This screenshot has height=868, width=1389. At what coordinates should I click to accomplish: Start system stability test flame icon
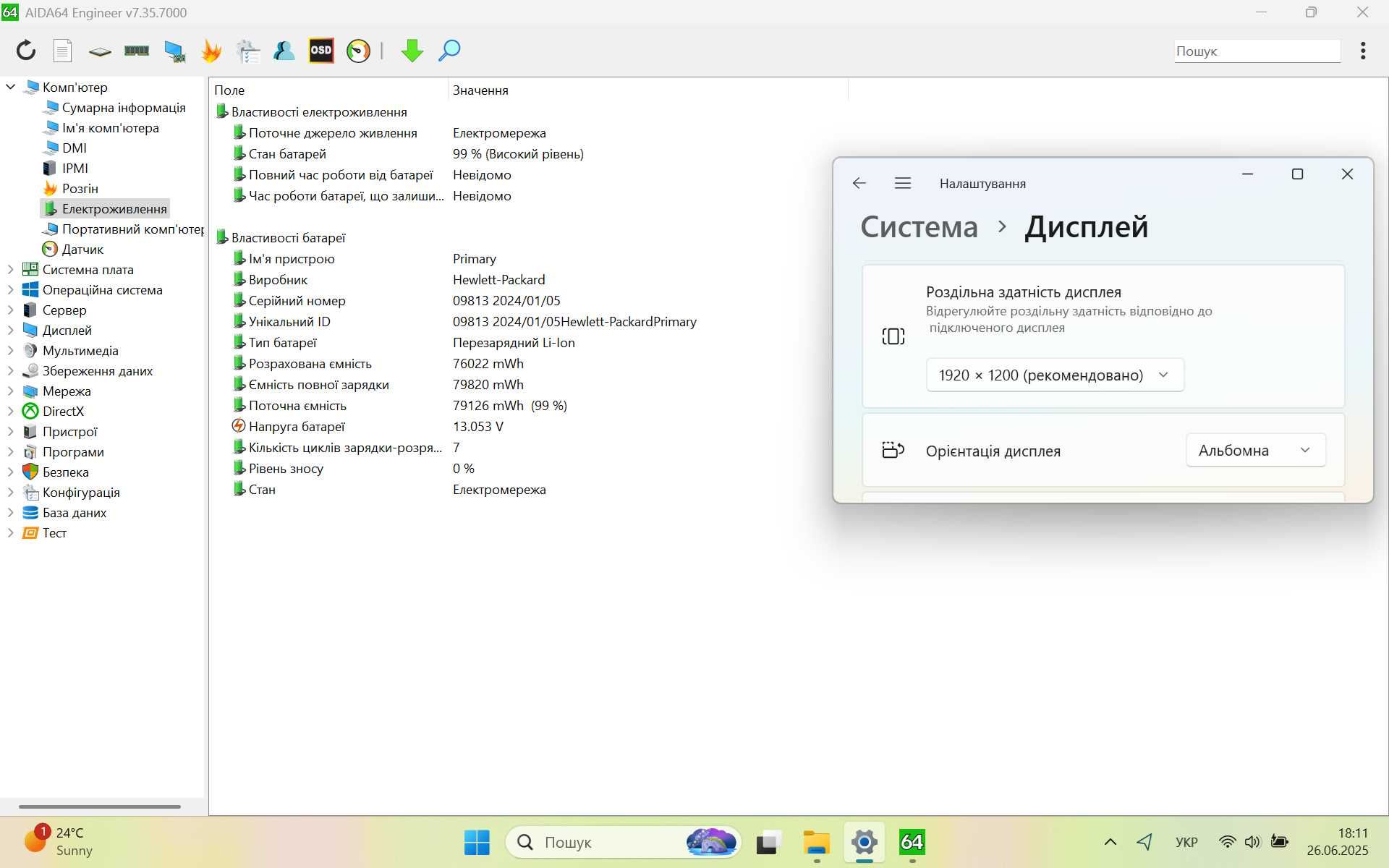click(211, 51)
